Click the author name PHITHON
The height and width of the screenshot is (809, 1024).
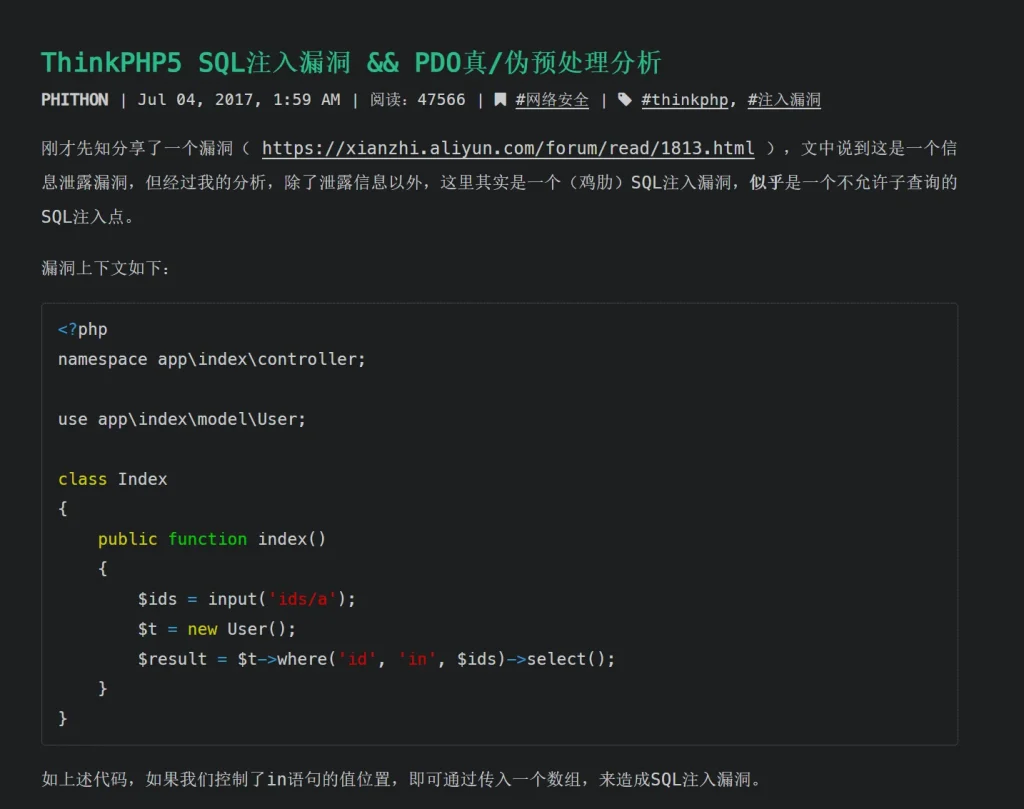pyautogui.click(x=75, y=100)
